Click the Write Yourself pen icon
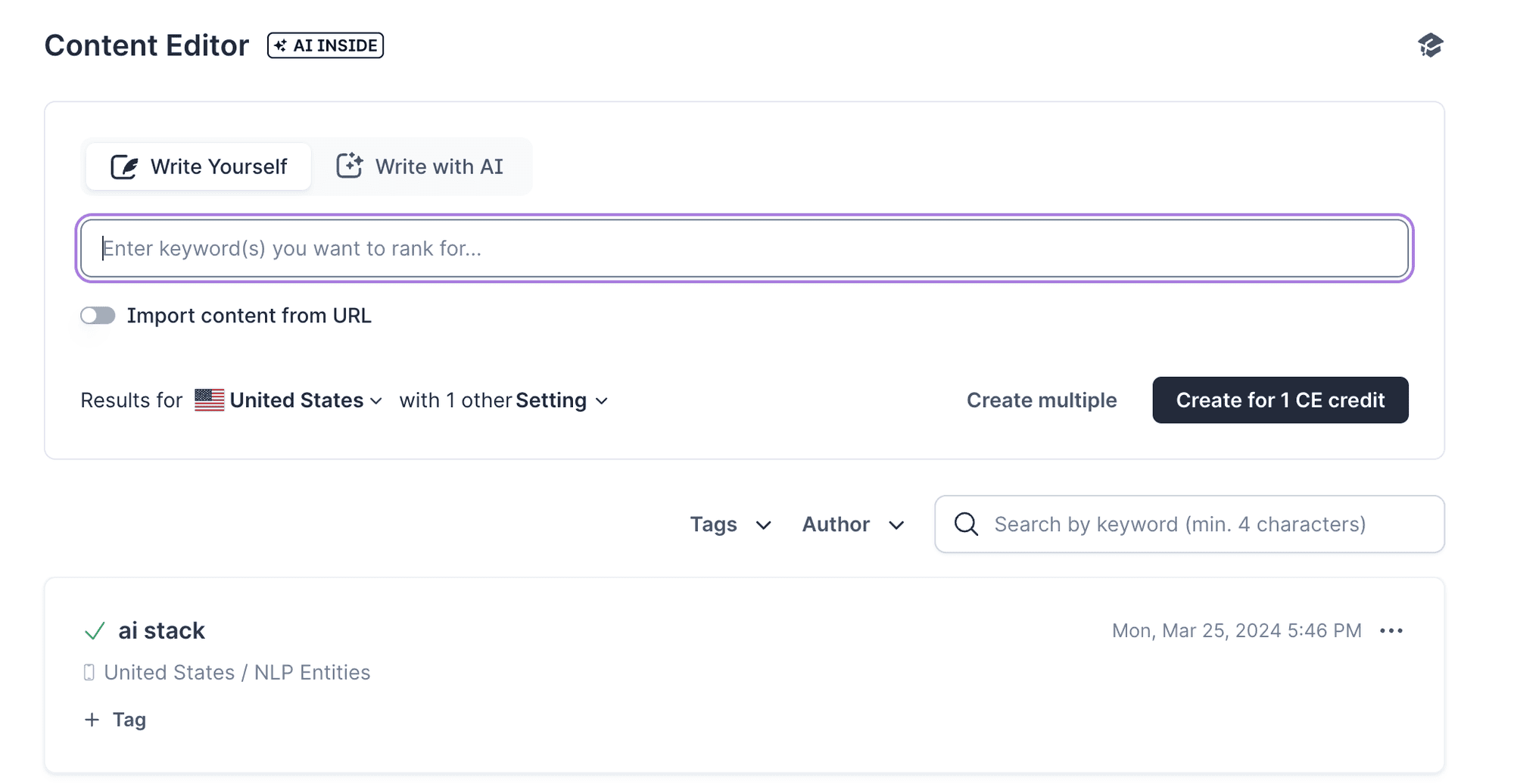1514x784 pixels. tap(124, 166)
